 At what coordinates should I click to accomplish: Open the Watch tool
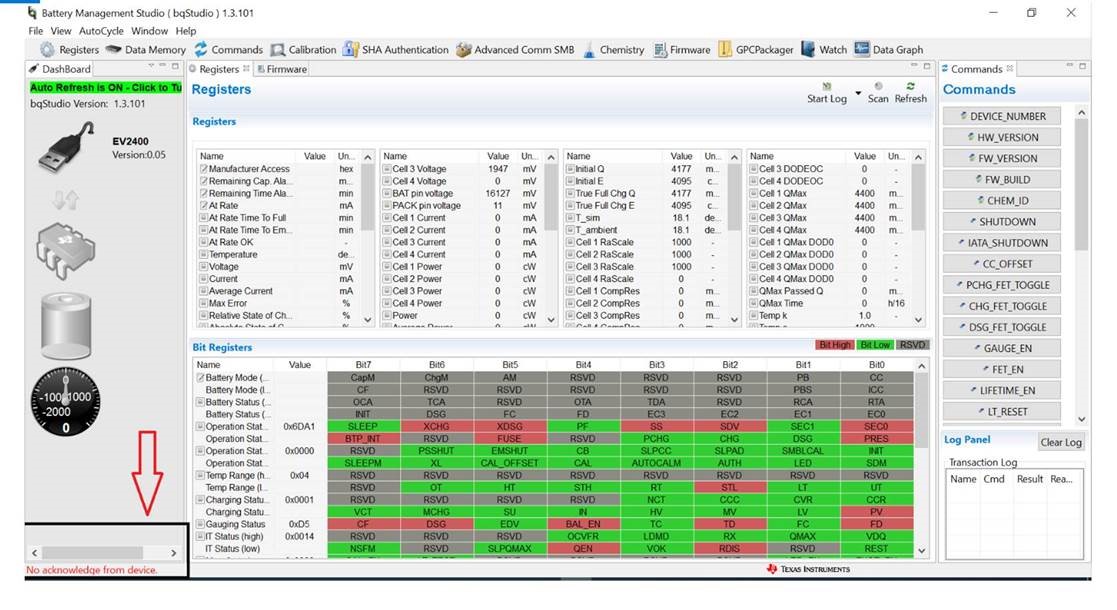(824, 50)
